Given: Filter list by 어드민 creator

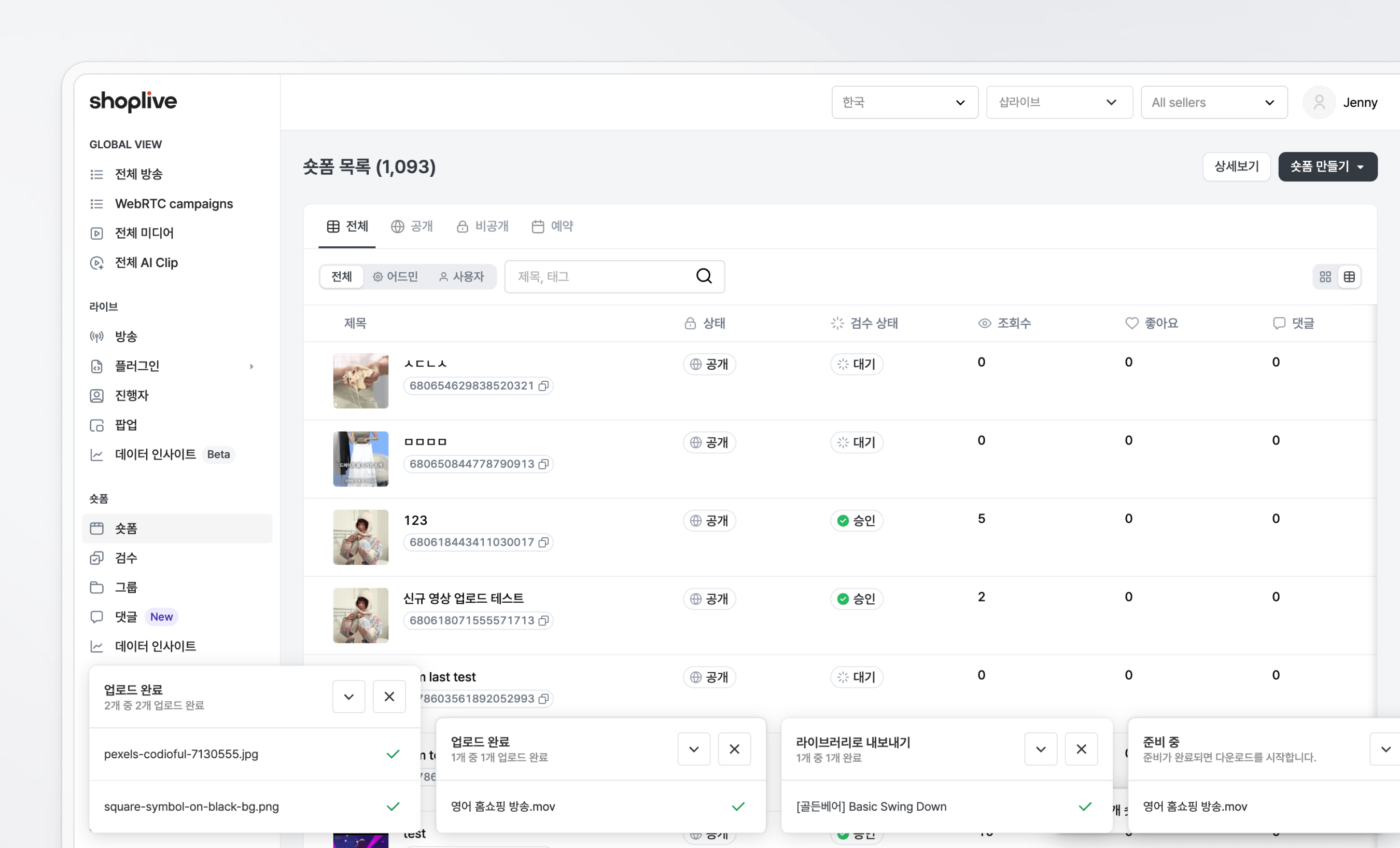Looking at the screenshot, I should tap(396, 277).
